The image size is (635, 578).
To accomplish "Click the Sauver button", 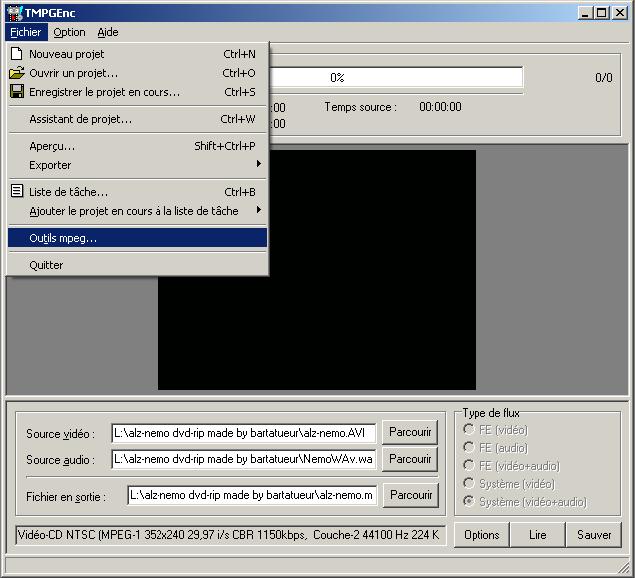I will [x=593, y=535].
